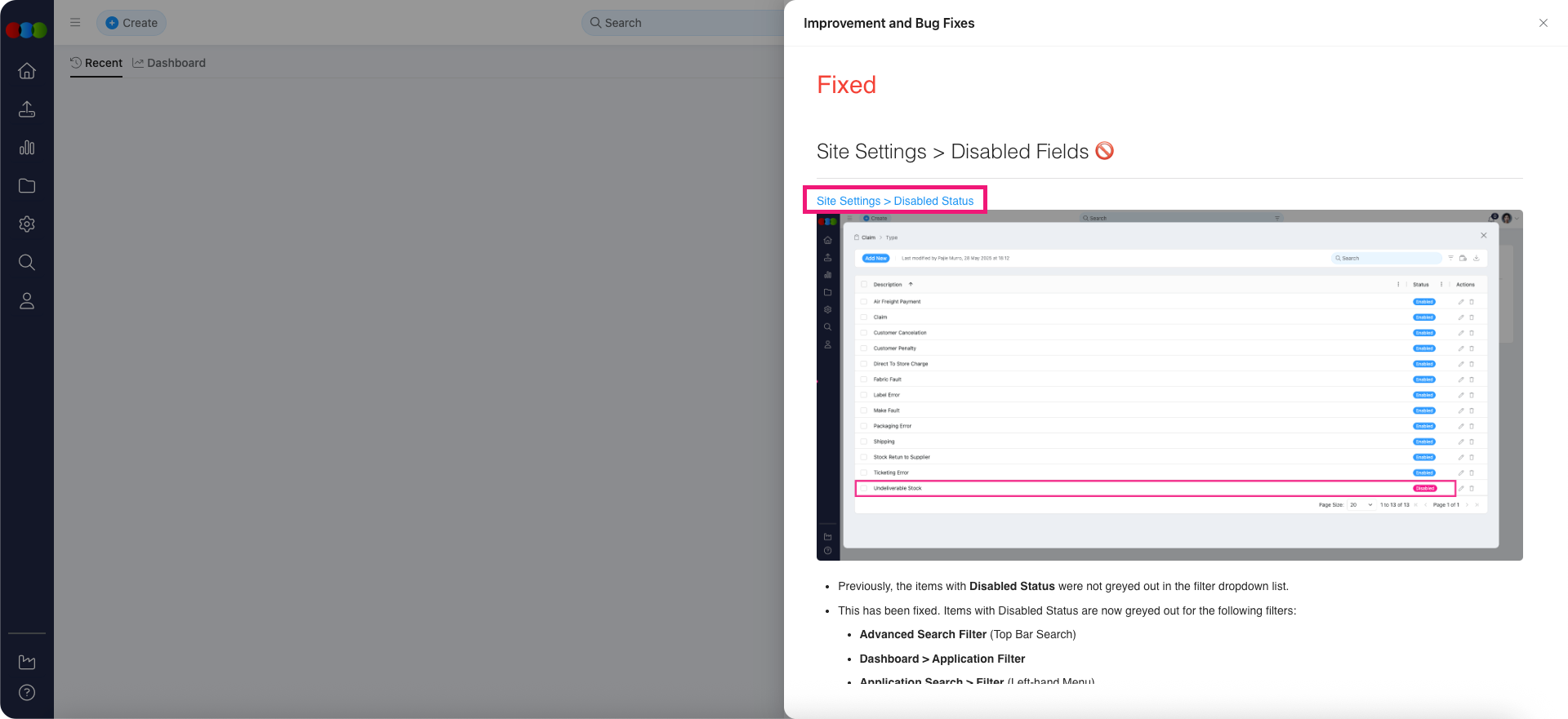
Task: Click the factory icon above the help icon
Action: tap(27, 662)
